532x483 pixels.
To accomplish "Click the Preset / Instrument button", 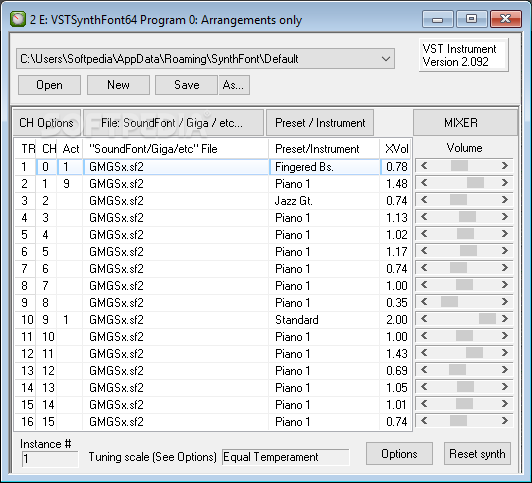I will click(x=320, y=123).
